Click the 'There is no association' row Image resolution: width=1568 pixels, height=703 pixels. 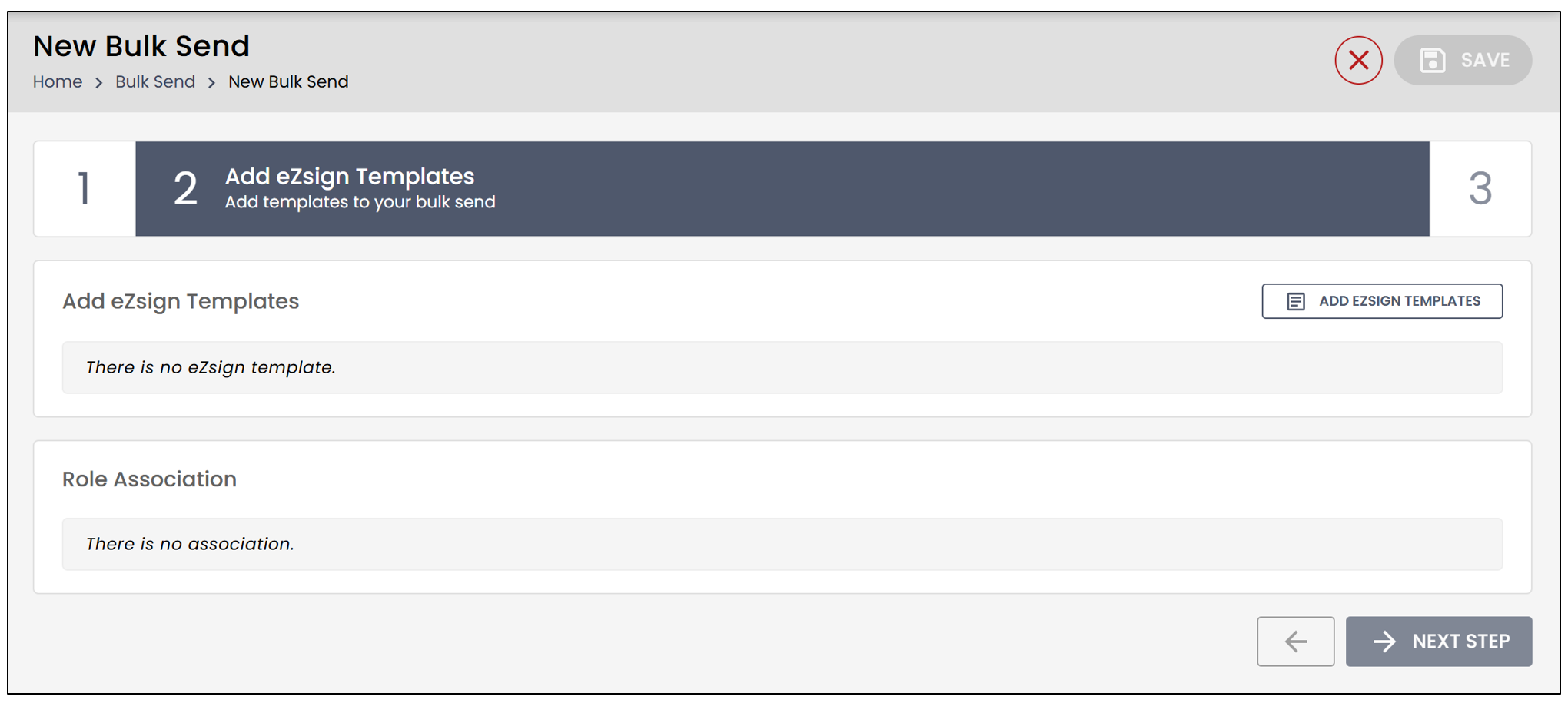(x=782, y=544)
